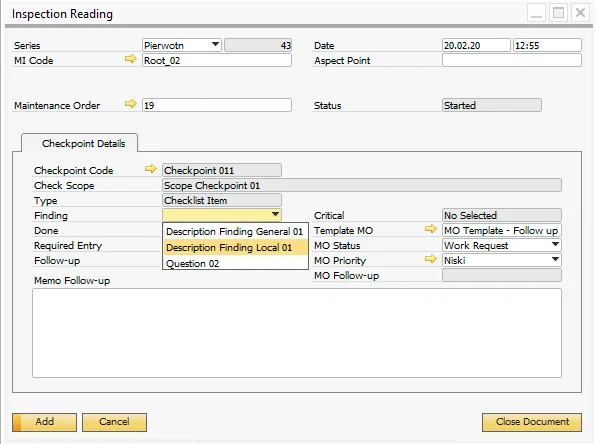Open Checkpoint Code link arrow
The height and width of the screenshot is (444, 596).
(x=151, y=168)
